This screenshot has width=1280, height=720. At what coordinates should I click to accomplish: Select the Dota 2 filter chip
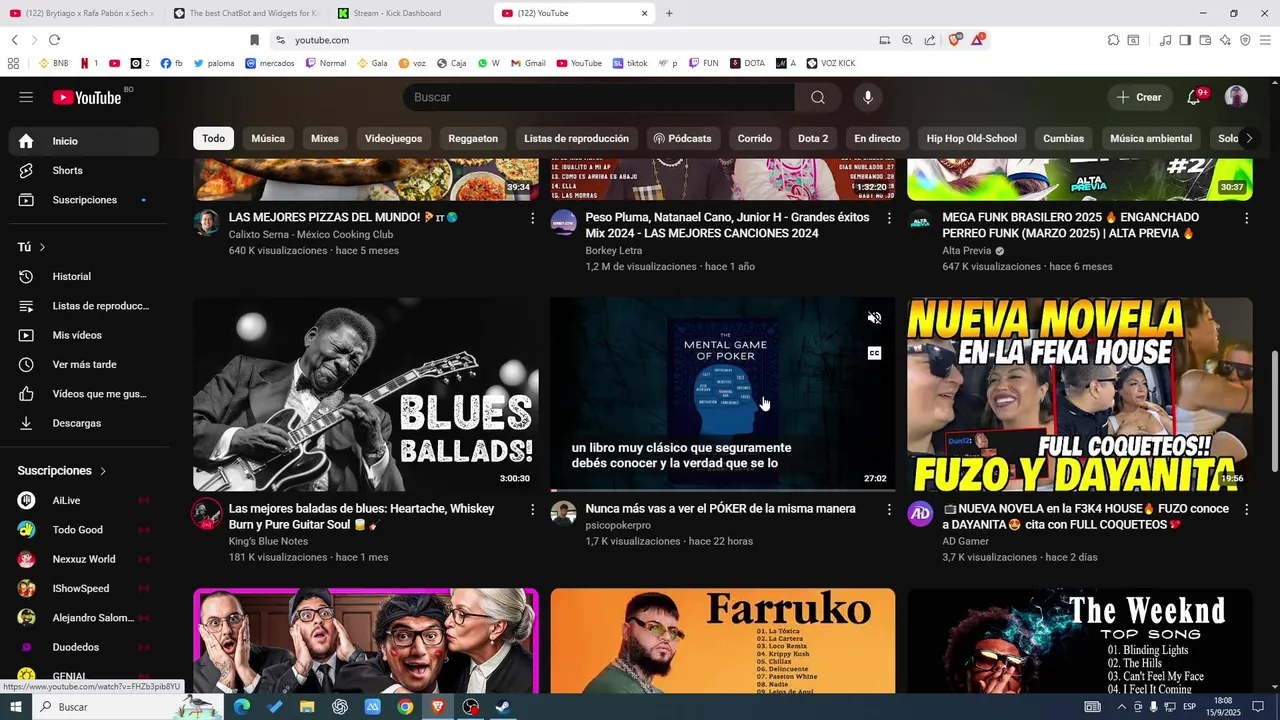tap(813, 139)
